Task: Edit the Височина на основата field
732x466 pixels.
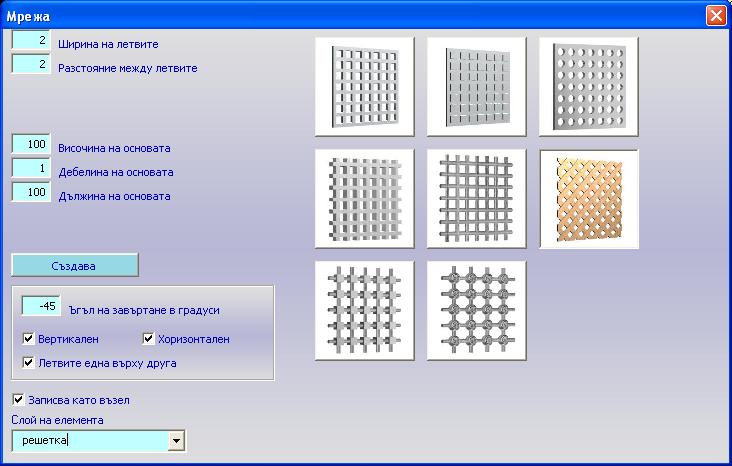Action: pyautogui.click(x=31, y=144)
